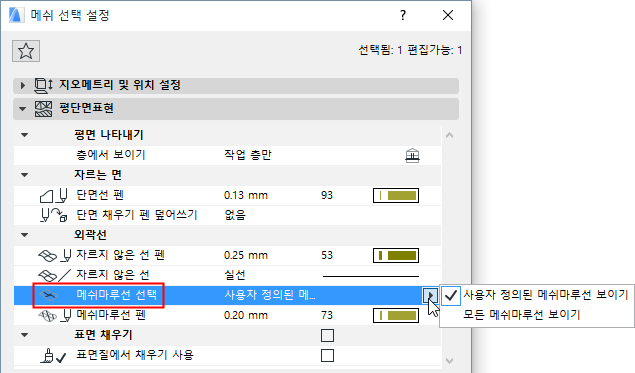Click the 단면 채우기 펜 덮어쓰기 icon

53,215
